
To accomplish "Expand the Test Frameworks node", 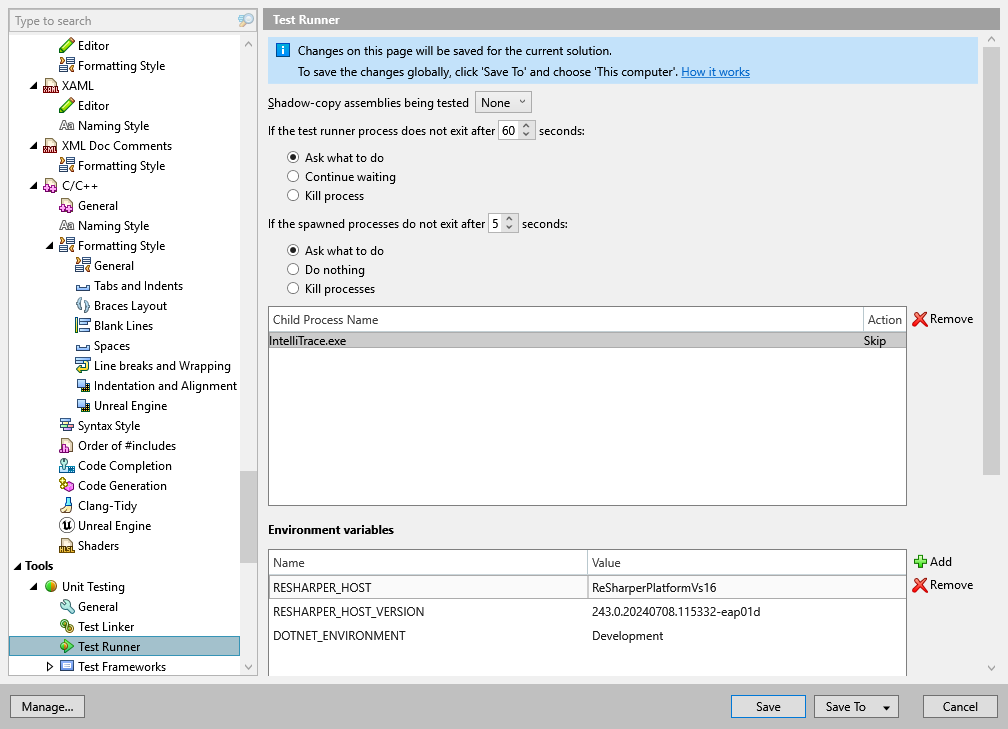I will [47, 666].
